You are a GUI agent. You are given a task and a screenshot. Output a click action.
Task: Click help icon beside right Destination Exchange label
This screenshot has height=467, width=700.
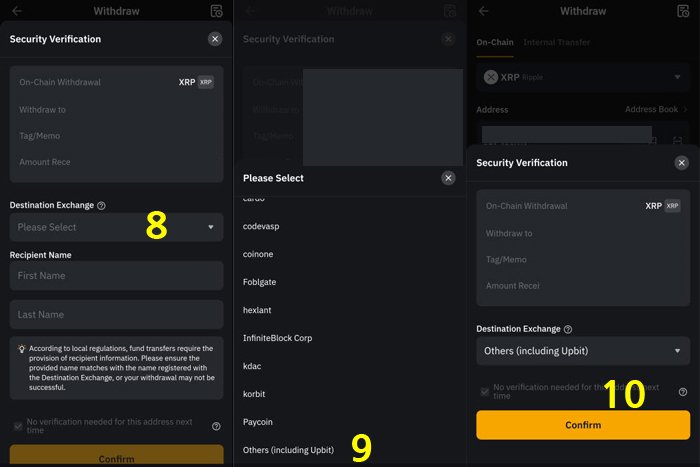[x=568, y=329]
